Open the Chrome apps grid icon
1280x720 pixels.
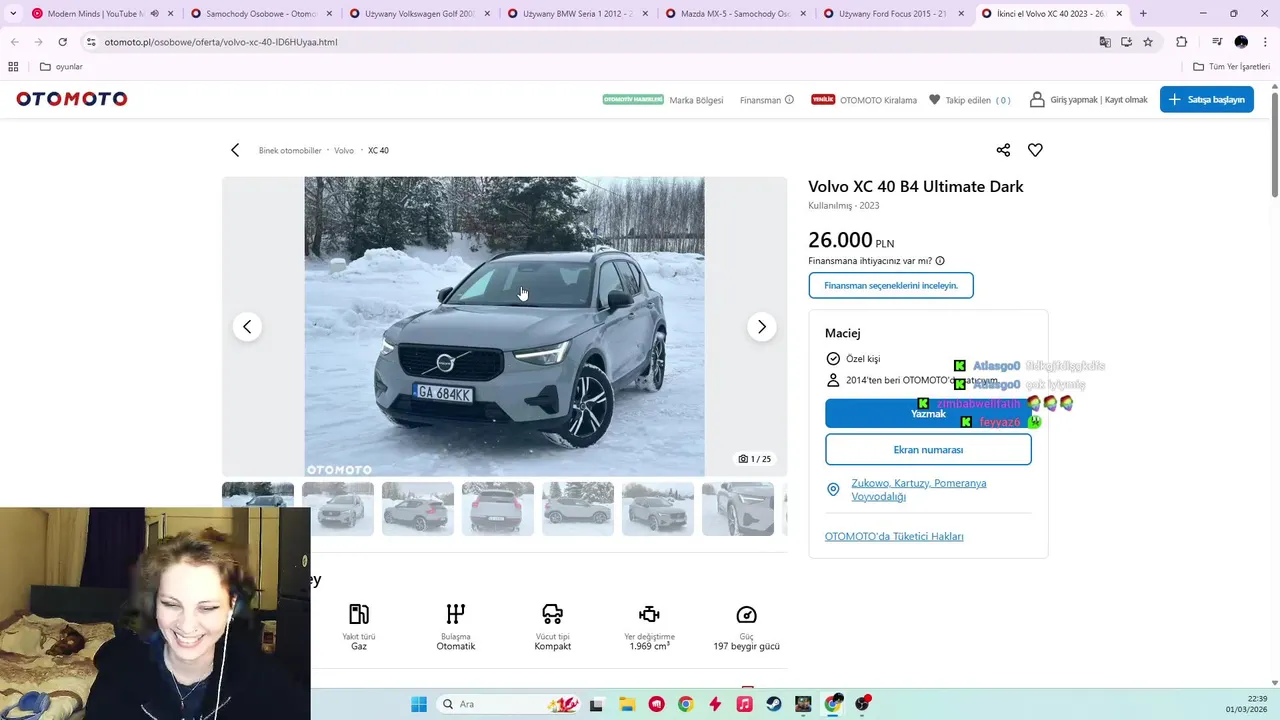tap(13, 67)
